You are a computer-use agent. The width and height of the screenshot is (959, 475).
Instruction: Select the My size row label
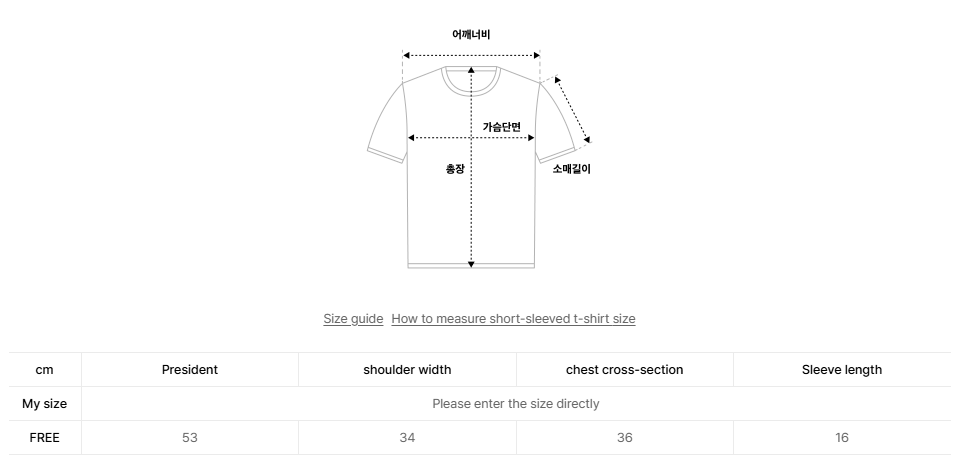45,404
